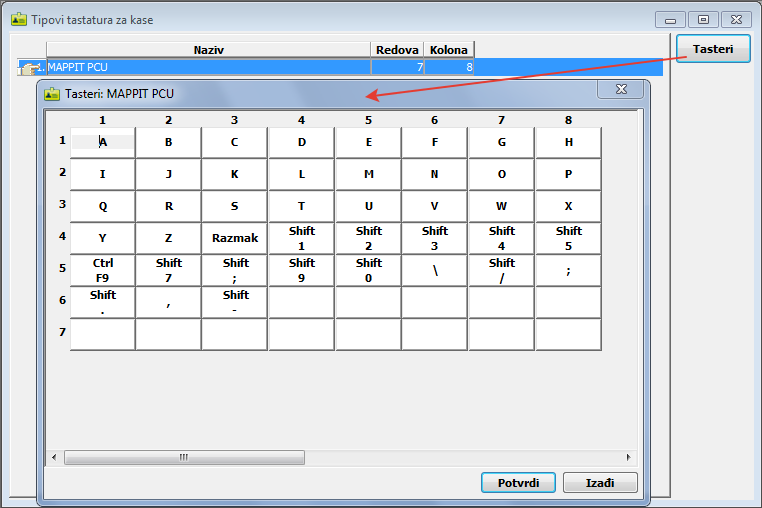762x508 pixels.
Task: Select the comma key cell
Action: pyautogui.click(x=168, y=302)
